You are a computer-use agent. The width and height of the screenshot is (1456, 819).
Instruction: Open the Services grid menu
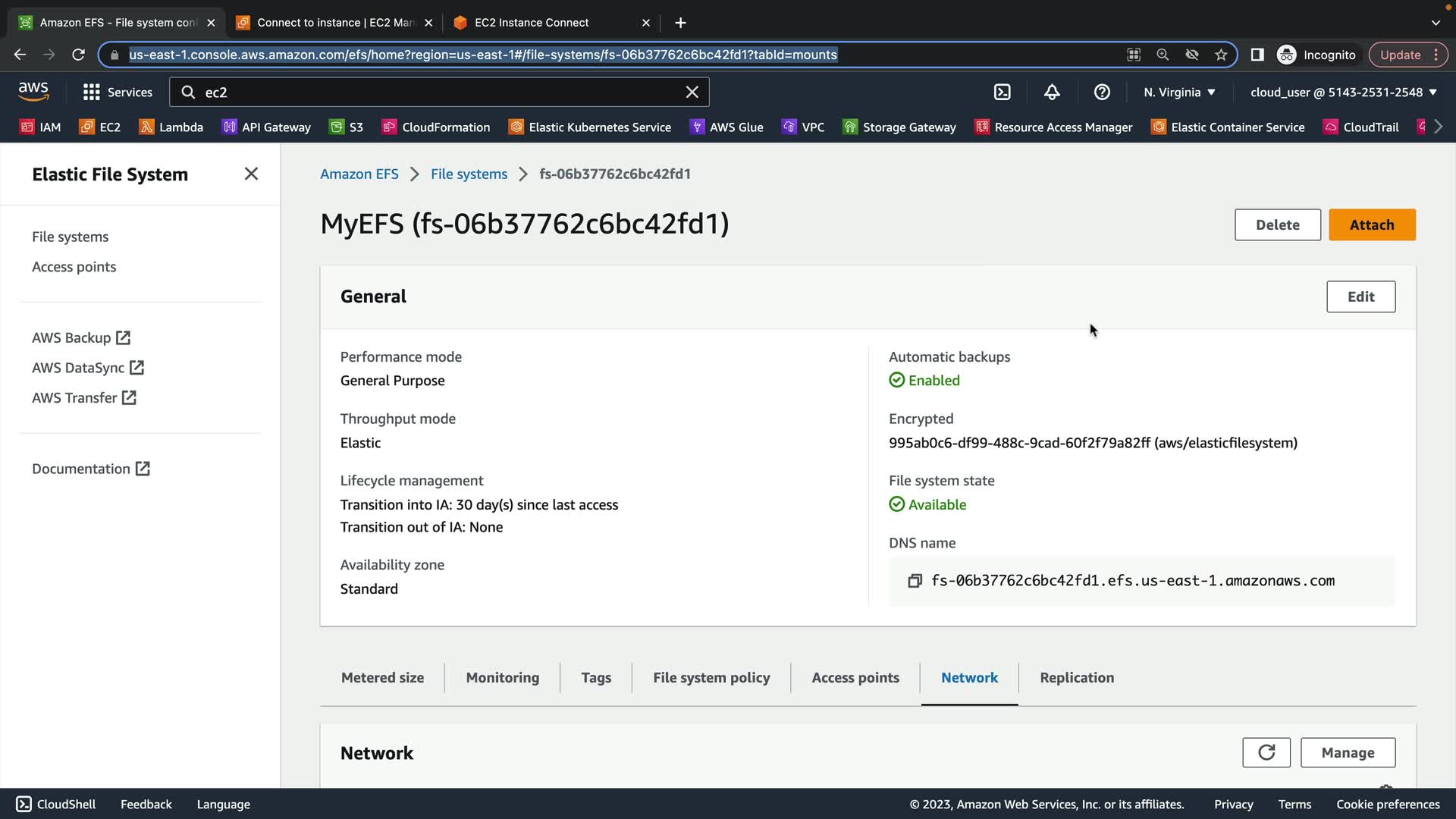117,92
